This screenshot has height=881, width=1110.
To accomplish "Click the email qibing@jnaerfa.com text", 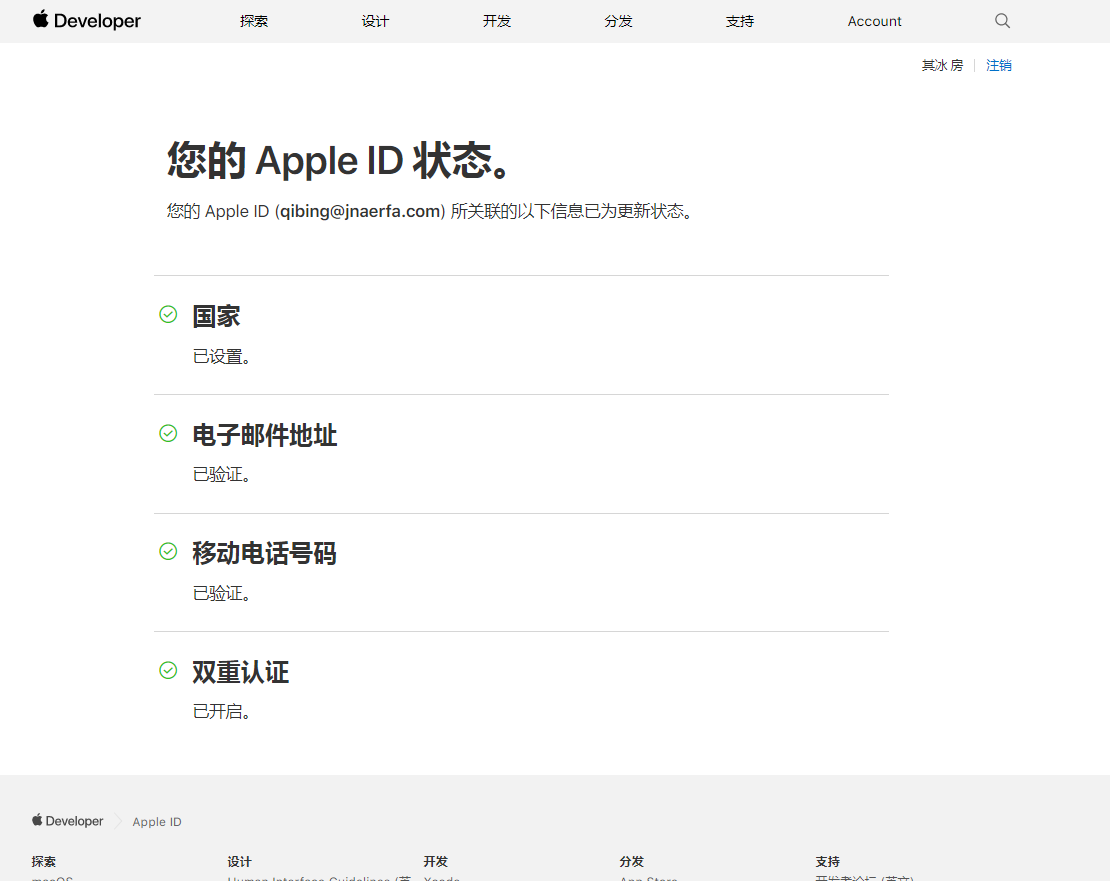I will (x=360, y=211).
